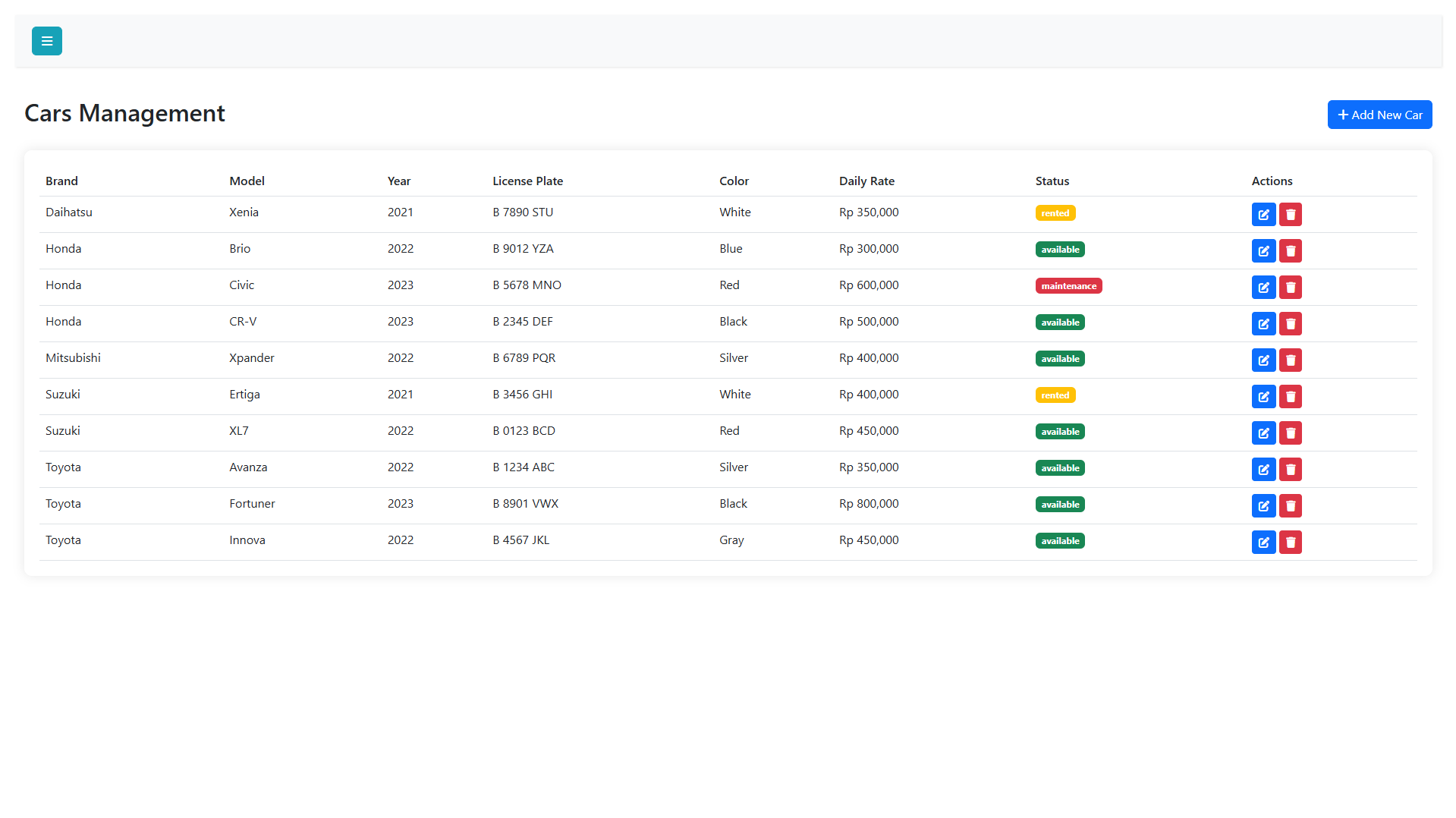This screenshot has height=818, width=1456.
Task: Click the rented badge for Xenia
Action: tap(1055, 213)
